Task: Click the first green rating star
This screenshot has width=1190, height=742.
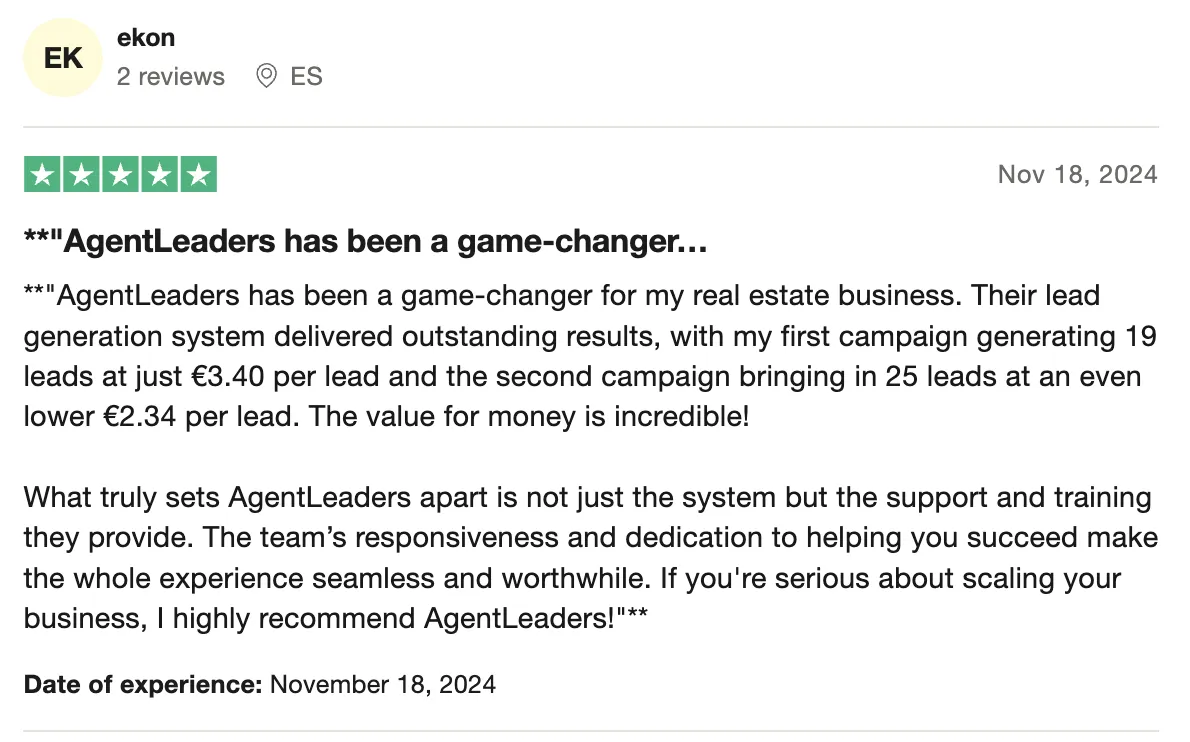Action: [42, 174]
